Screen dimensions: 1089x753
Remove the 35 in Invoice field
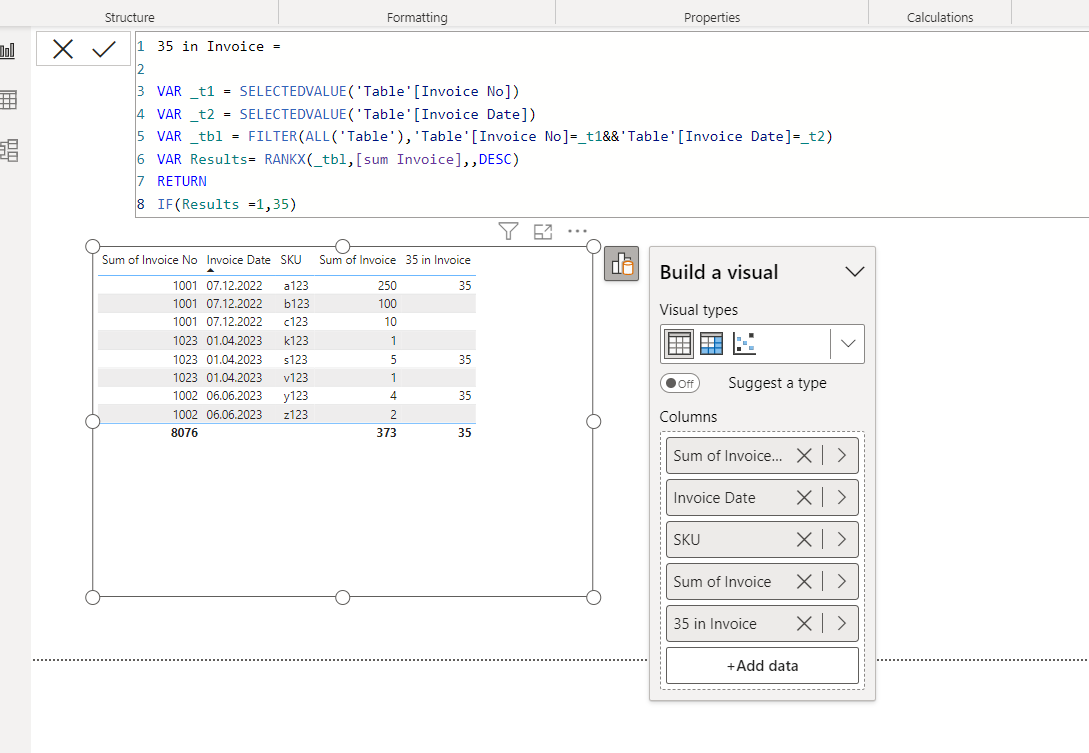(804, 624)
